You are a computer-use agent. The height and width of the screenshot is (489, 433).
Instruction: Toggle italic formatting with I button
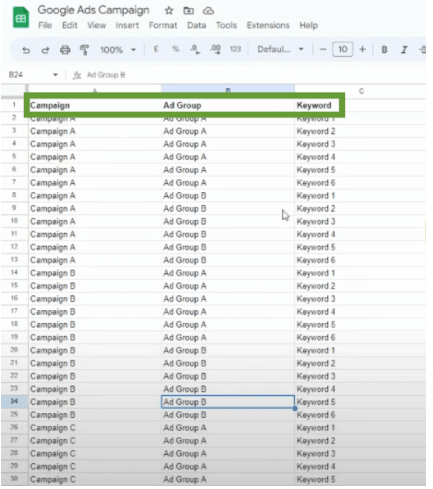404,50
